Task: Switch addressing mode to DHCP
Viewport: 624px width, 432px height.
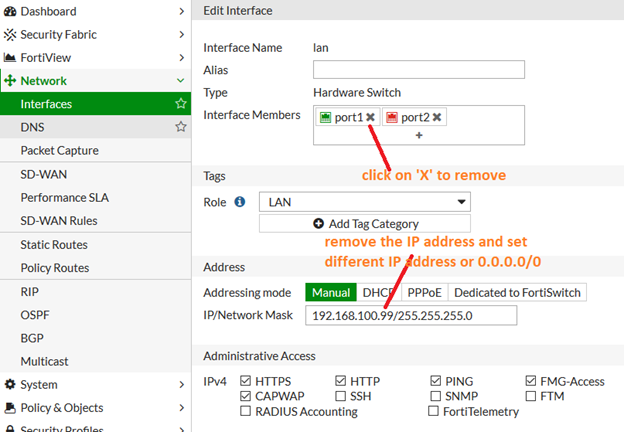Action: tap(378, 293)
